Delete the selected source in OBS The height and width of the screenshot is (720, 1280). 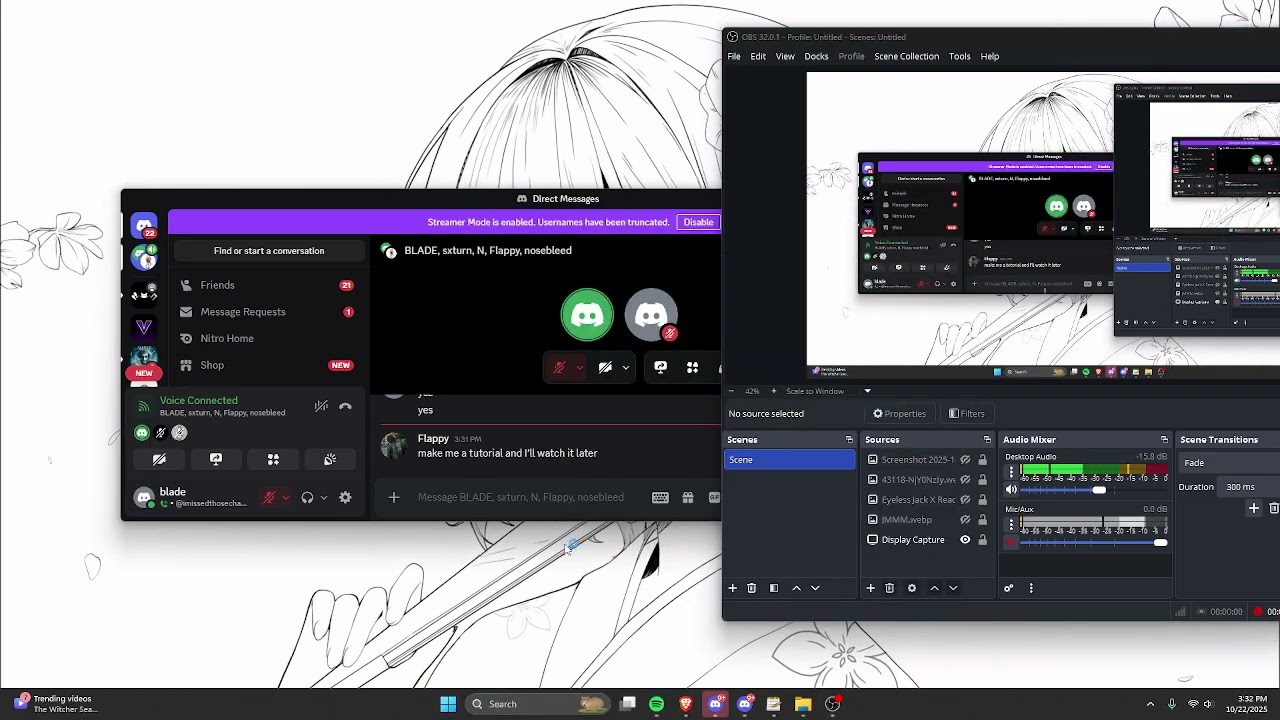click(x=889, y=588)
